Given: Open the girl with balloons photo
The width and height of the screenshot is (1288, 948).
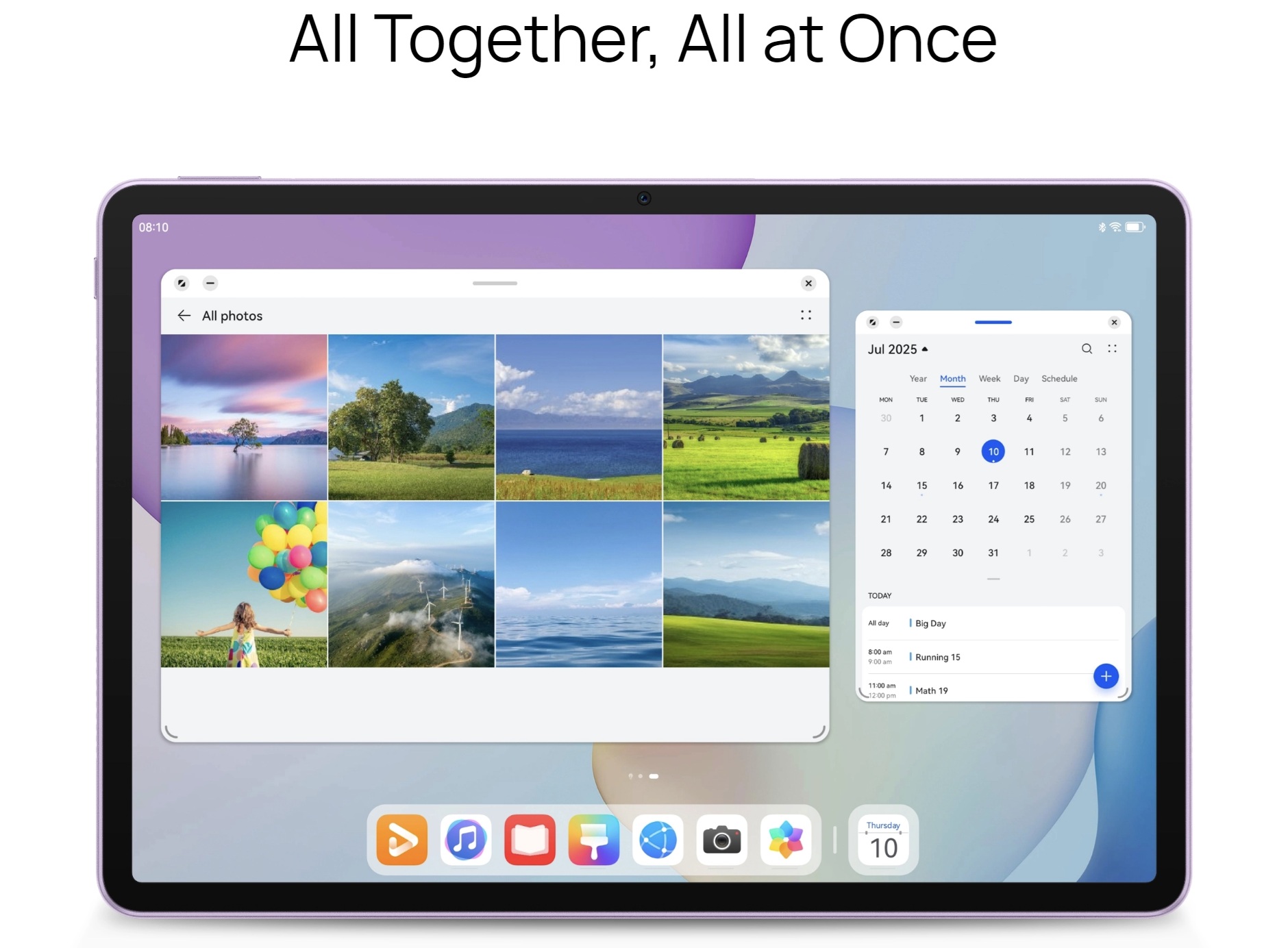Looking at the screenshot, I should click(244, 584).
